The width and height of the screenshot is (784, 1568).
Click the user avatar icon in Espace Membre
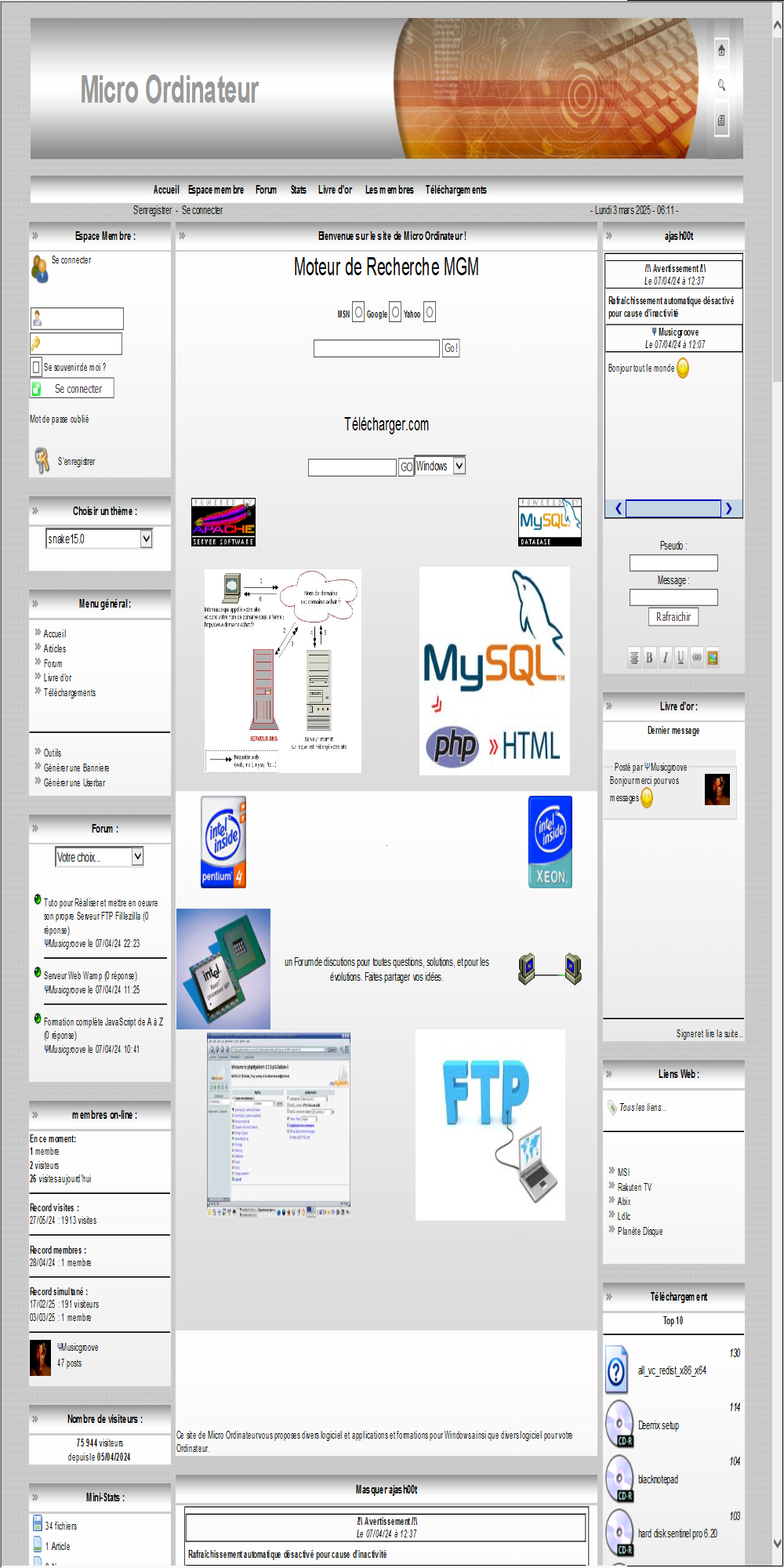39,268
